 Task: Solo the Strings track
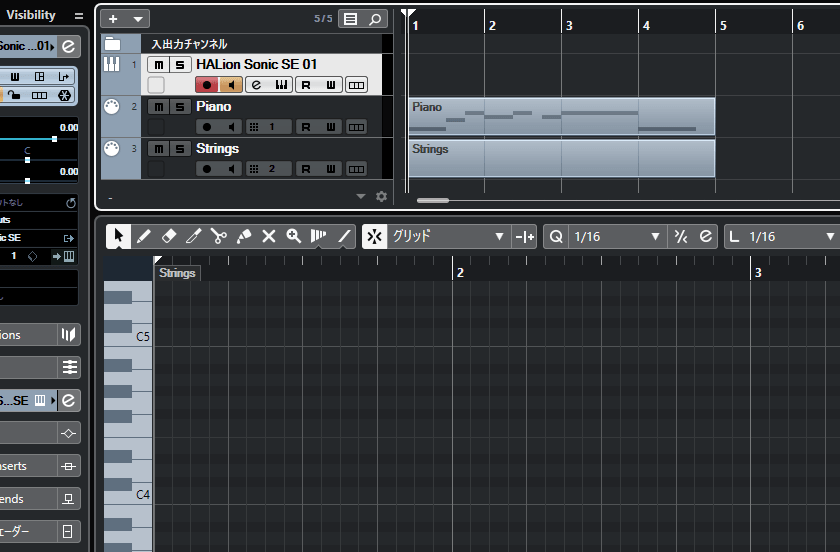pyautogui.click(x=179, y=149)
